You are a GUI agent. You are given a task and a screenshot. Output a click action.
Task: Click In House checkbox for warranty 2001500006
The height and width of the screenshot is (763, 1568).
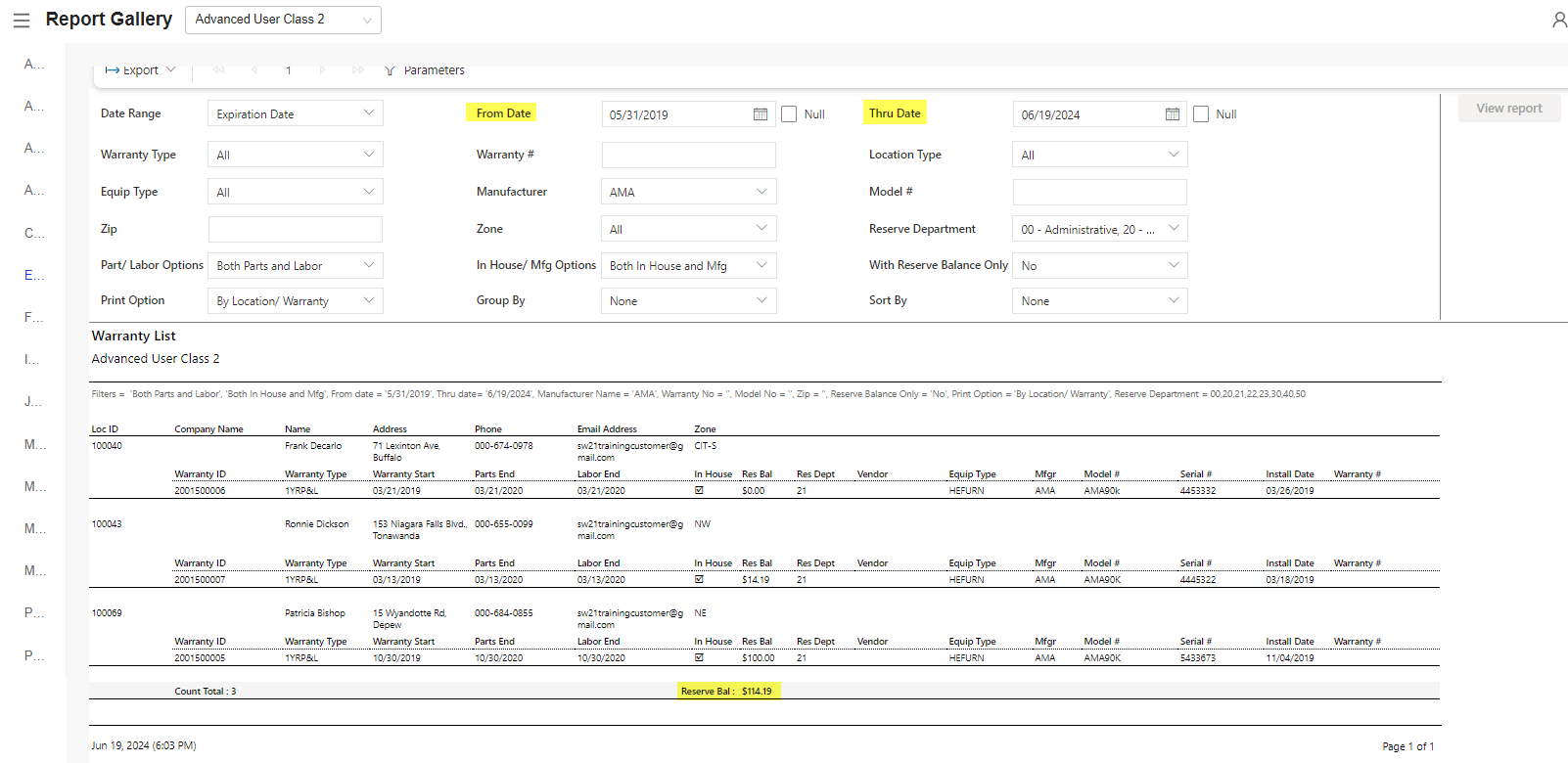699,491
